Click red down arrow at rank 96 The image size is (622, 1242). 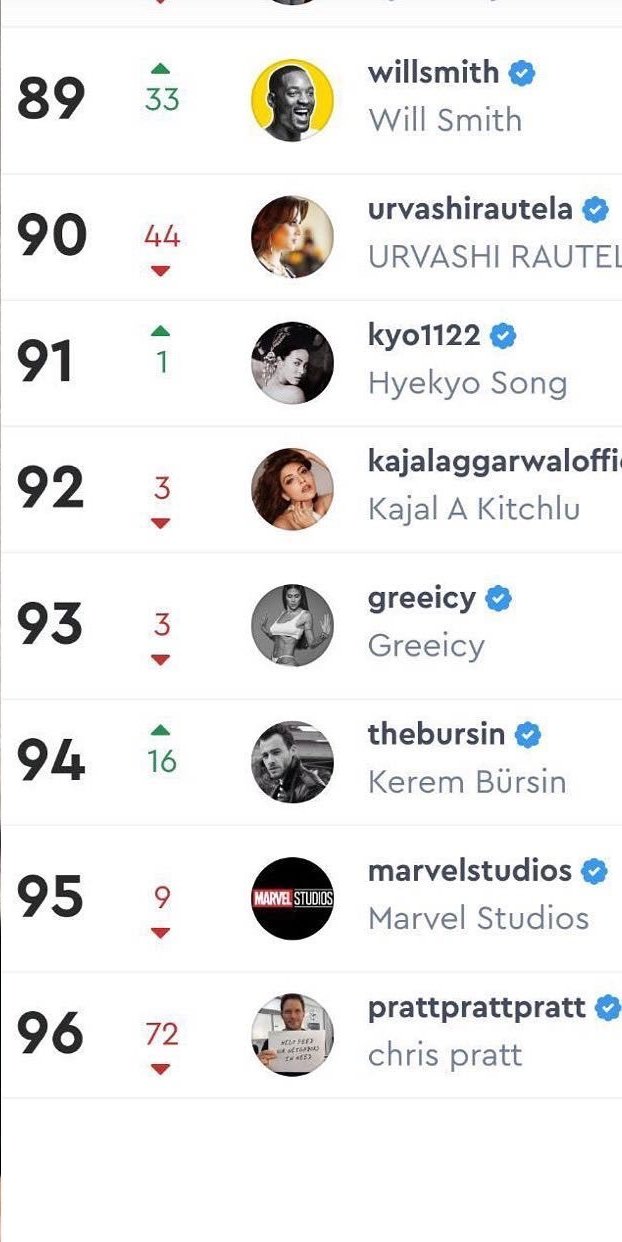point(160,1068)
